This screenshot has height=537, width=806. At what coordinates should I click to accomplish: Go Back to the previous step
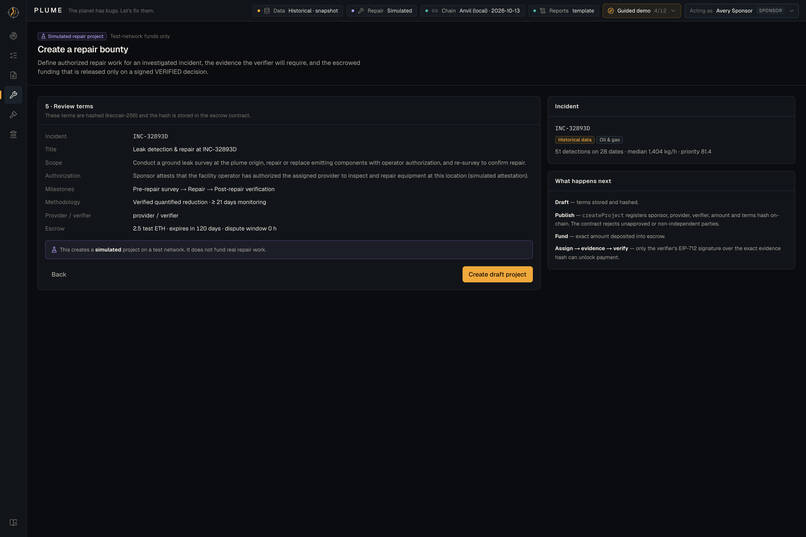(59, 274)
